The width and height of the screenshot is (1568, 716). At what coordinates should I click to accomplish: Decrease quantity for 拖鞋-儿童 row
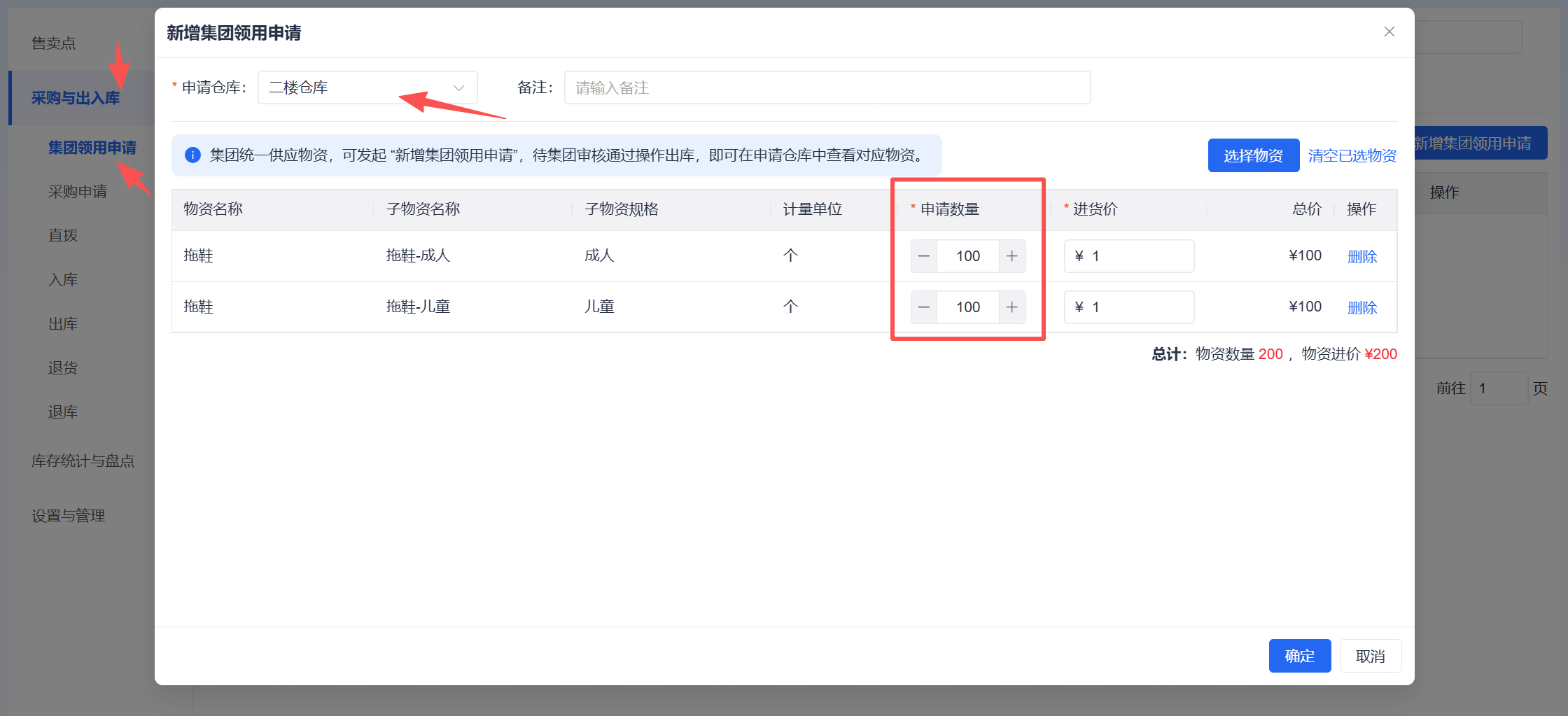[x=924, y=307]
